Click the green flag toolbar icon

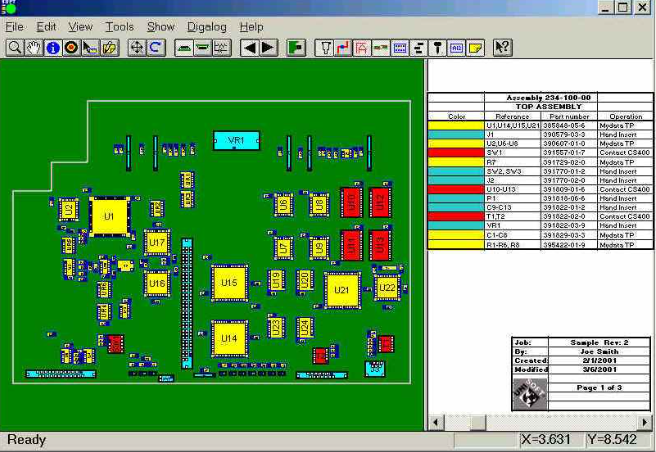pyautogui.click(x=296, y=47)
